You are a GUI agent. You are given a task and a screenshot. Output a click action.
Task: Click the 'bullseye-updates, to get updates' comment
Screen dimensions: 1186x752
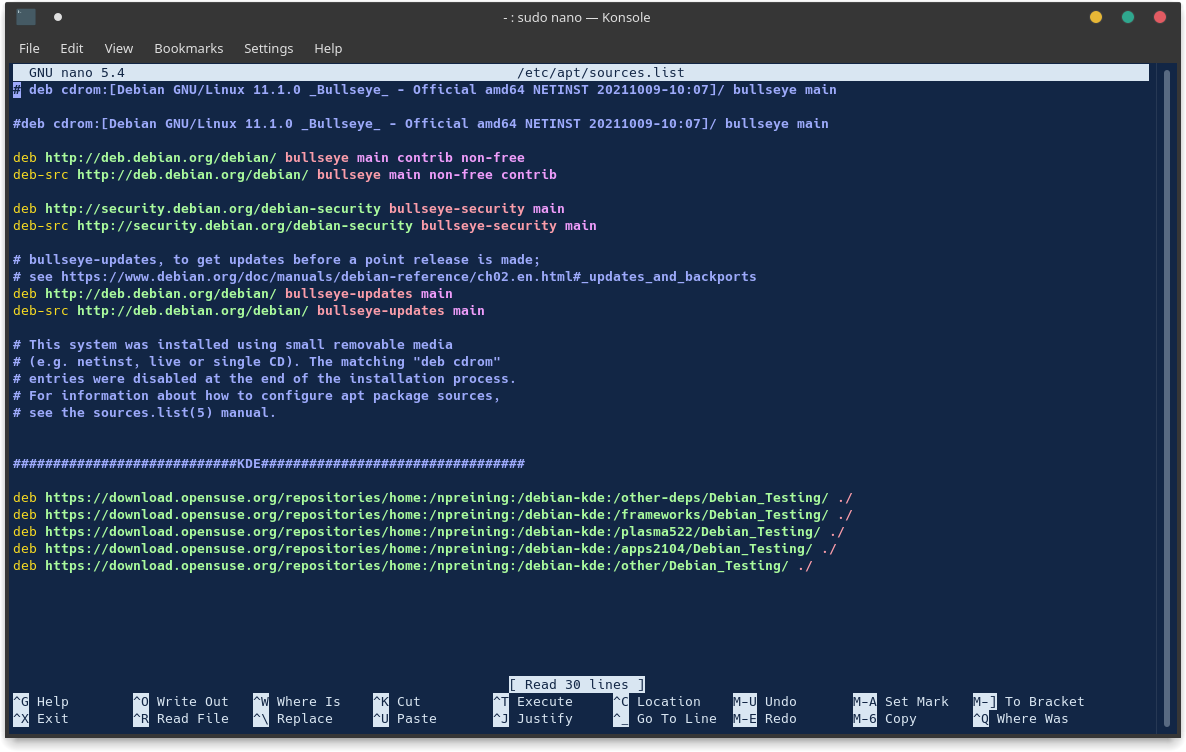coord(277,259)
